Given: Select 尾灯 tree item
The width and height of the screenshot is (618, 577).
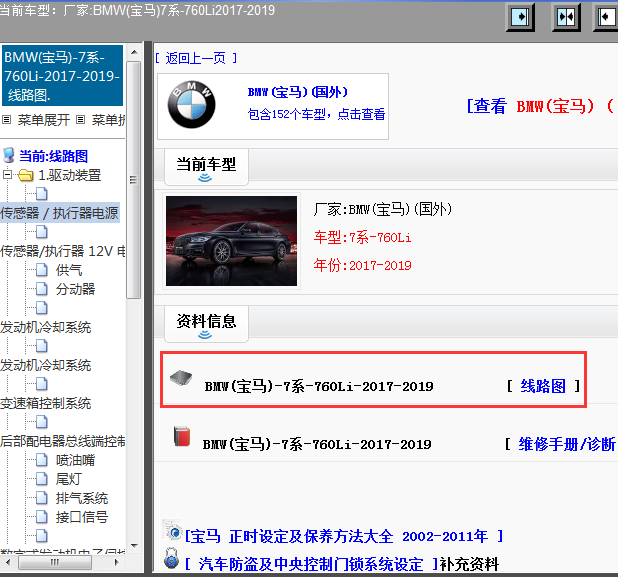Looking at the screenshot, I should 69,479.
